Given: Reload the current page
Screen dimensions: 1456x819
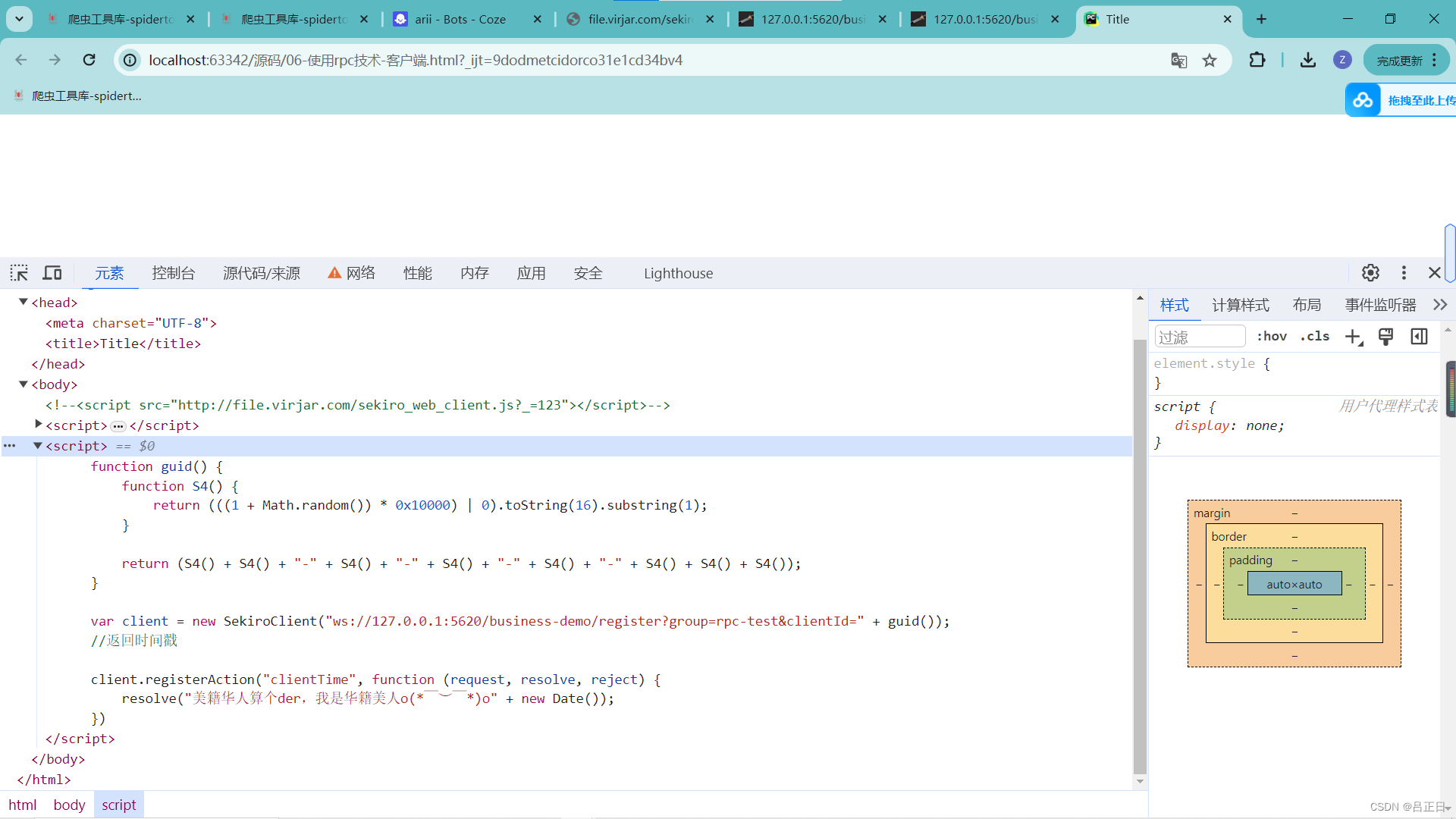Looking at the screenshot, I should [x=89, y=60].
